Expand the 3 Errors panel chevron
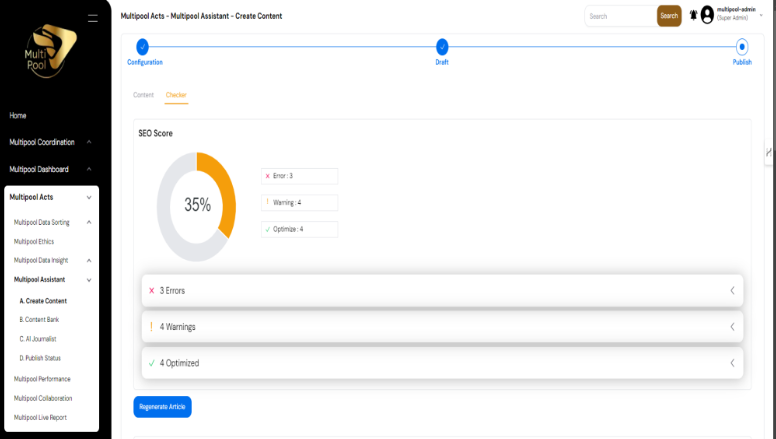The image size is (776, 439). [732, 291]
